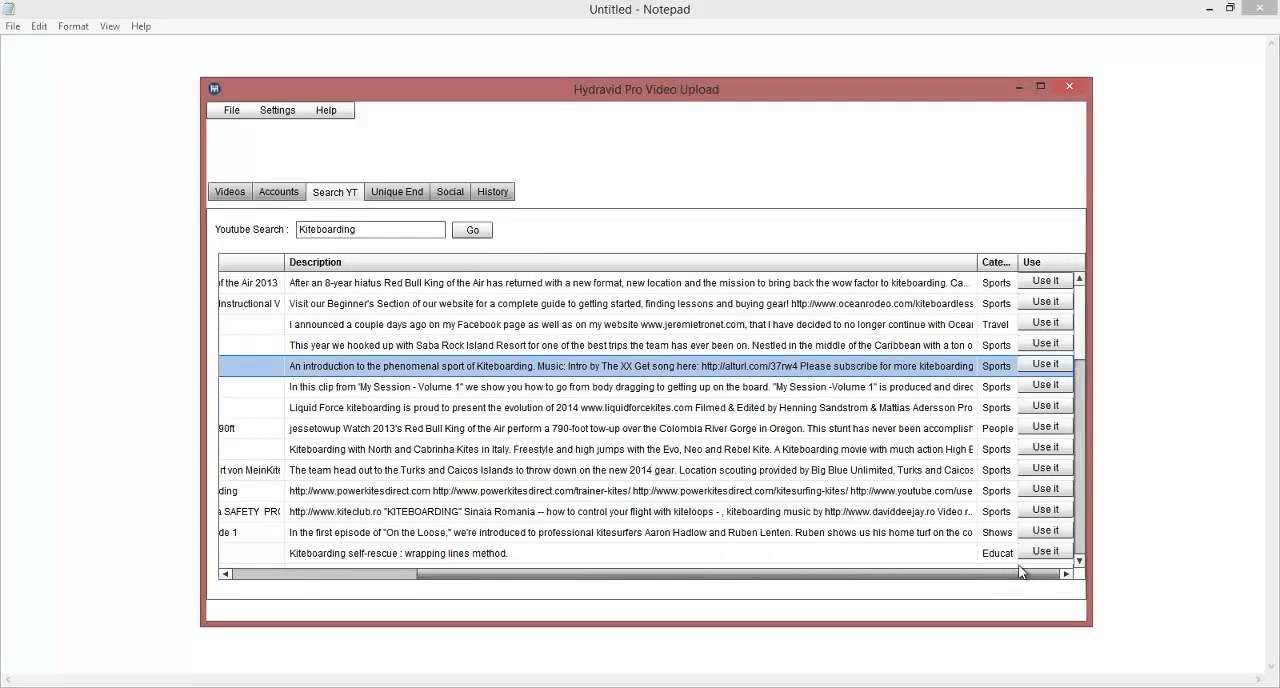This screenshot has width=1280, height=688.
Task: Click the Shows category cell
Action: 997,533
